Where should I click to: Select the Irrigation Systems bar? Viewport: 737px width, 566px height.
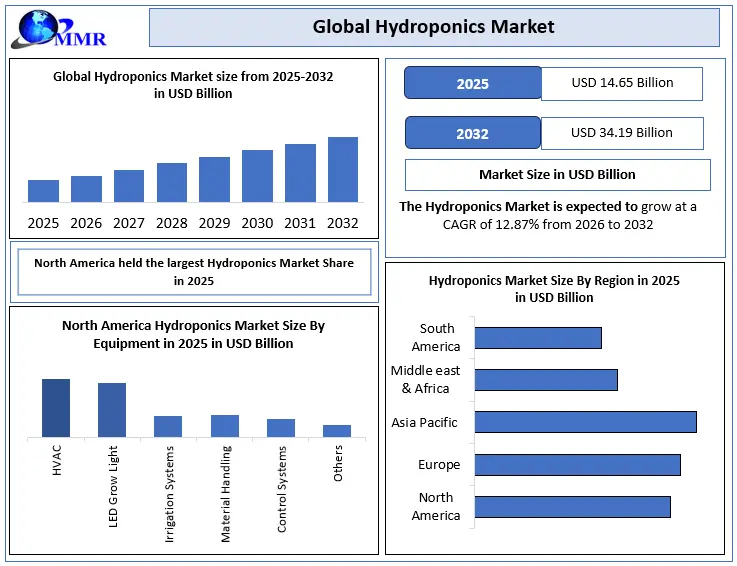(168, 426)
